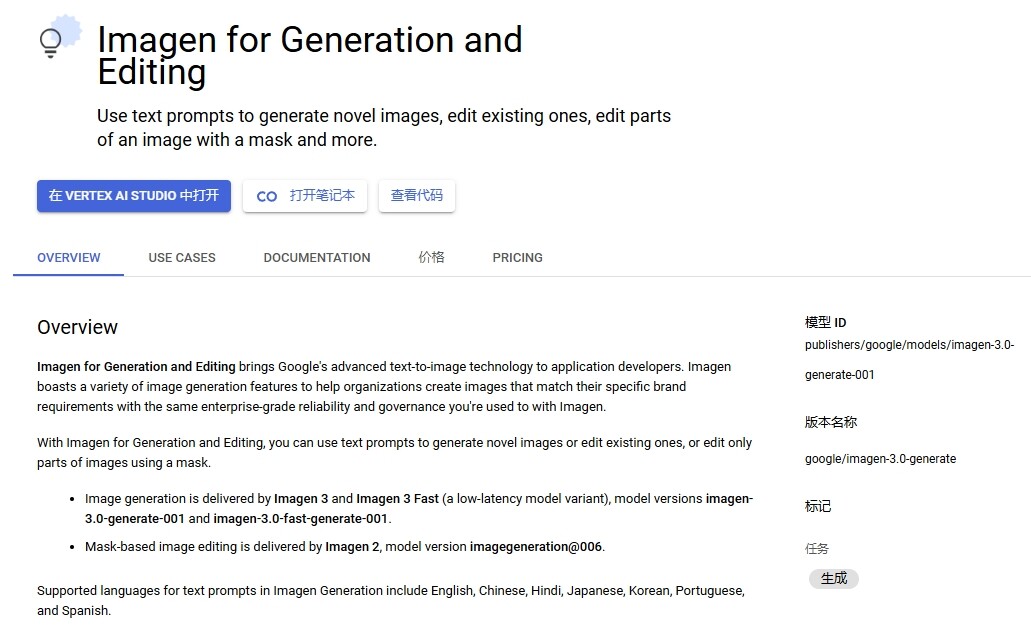Open model in Vertex AI Studio
Image resolution: width=1031 pixels, height=633 pixels.
click(x=133, y=196)
